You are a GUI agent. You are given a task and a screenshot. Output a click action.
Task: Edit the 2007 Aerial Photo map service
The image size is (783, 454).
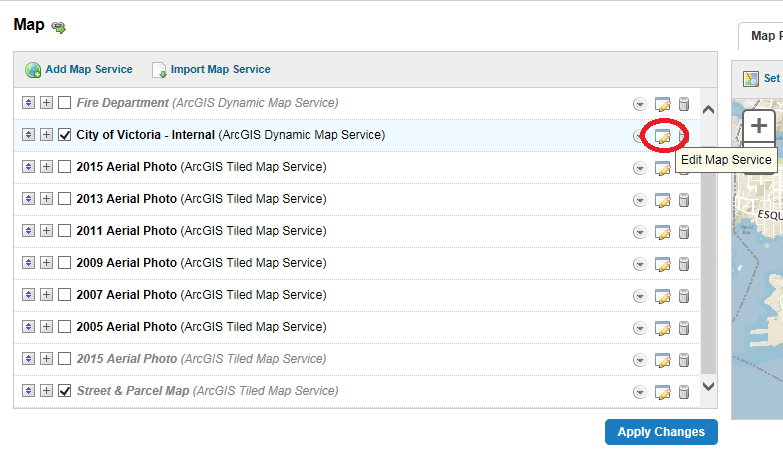click(662, 296)
